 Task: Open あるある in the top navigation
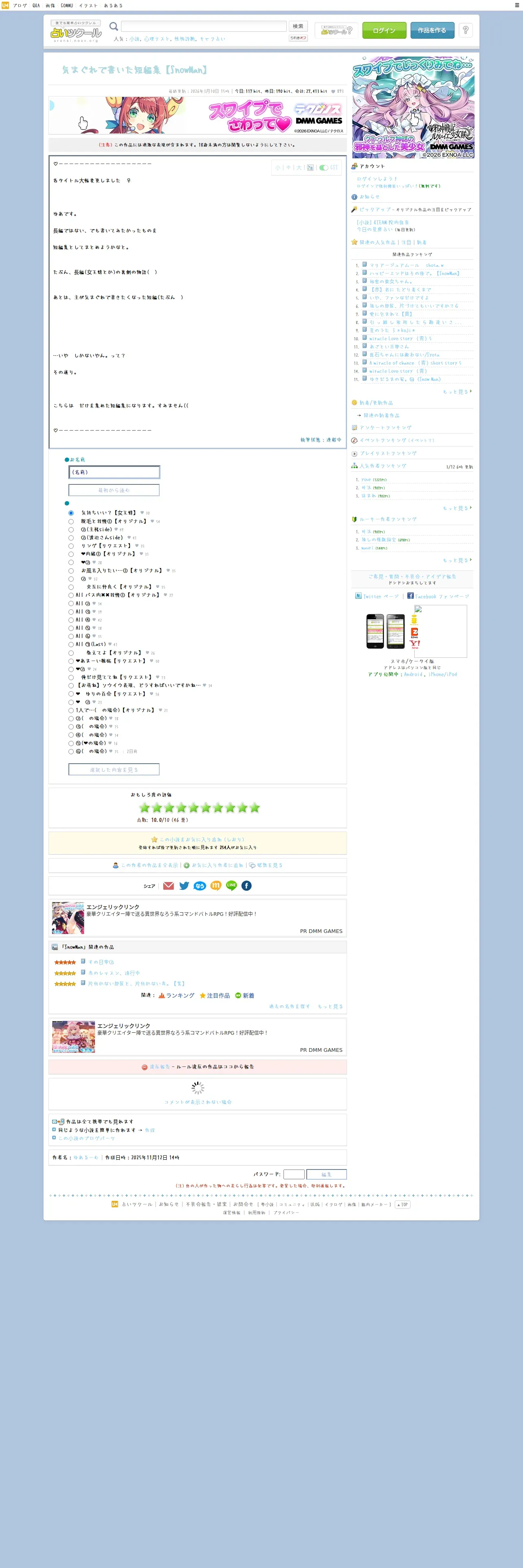[113, 5]
